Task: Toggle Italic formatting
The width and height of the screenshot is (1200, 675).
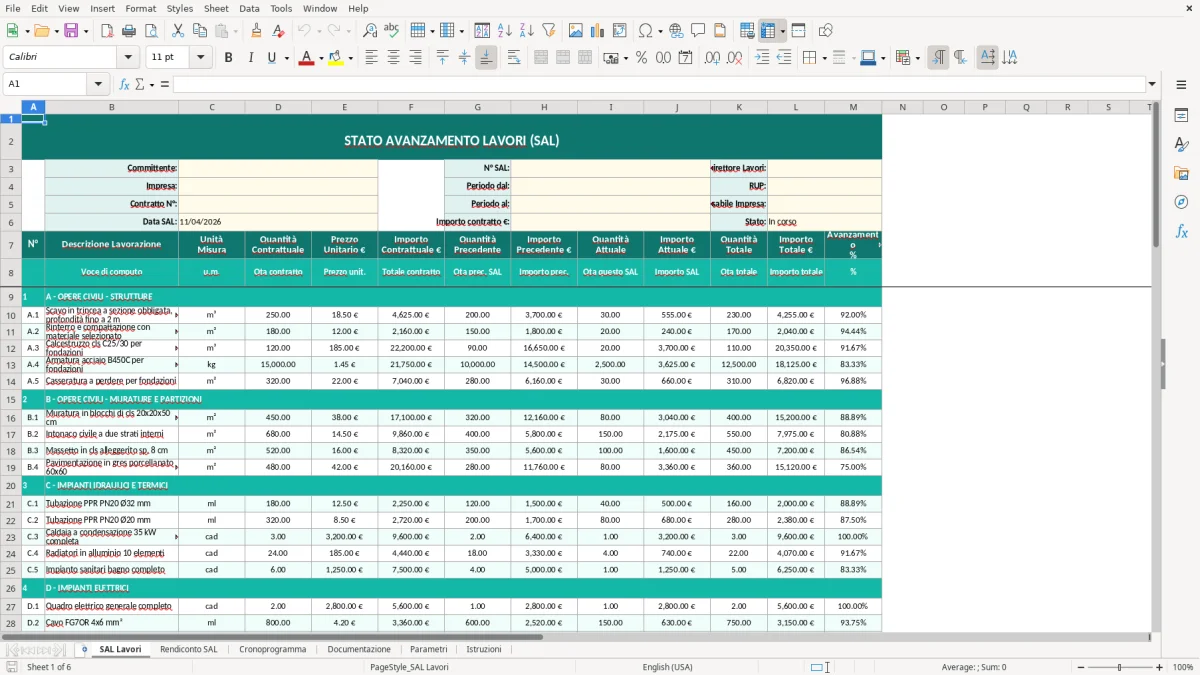Action: (x=250, y=58)
